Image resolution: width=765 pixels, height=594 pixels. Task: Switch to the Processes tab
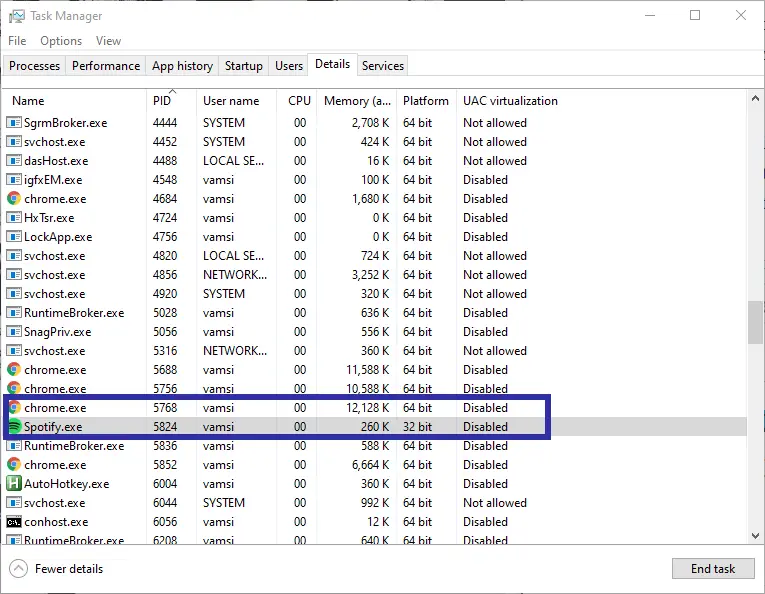point(34,66)
